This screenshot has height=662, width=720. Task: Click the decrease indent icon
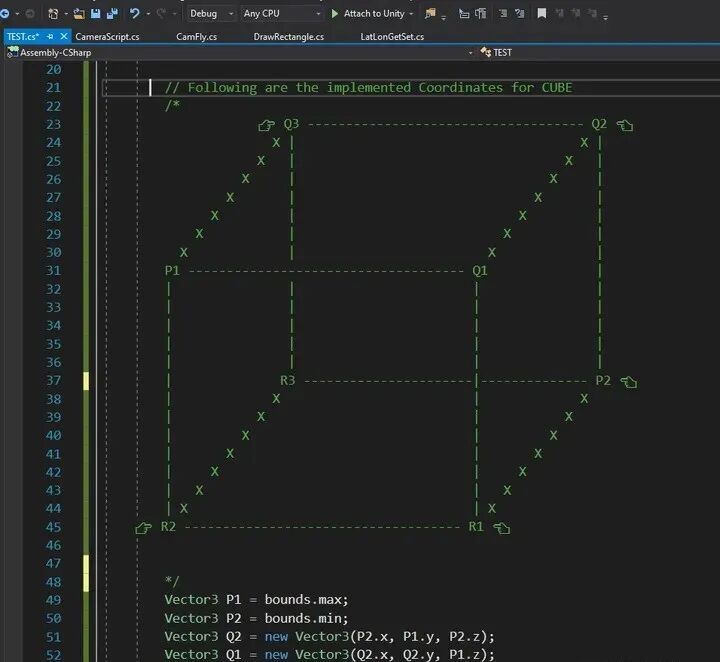tap(503, 14)
